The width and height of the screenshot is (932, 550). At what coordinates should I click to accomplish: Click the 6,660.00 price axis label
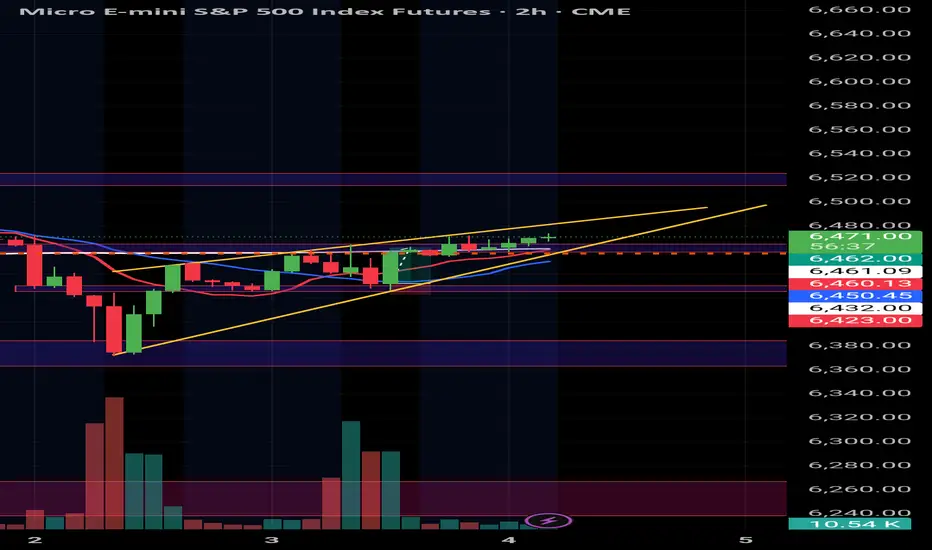(x=859, y=10)
